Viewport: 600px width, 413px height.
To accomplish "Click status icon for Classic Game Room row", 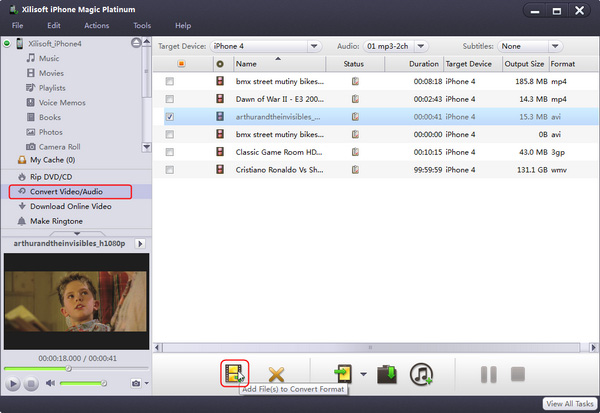I will coord(354,152).
